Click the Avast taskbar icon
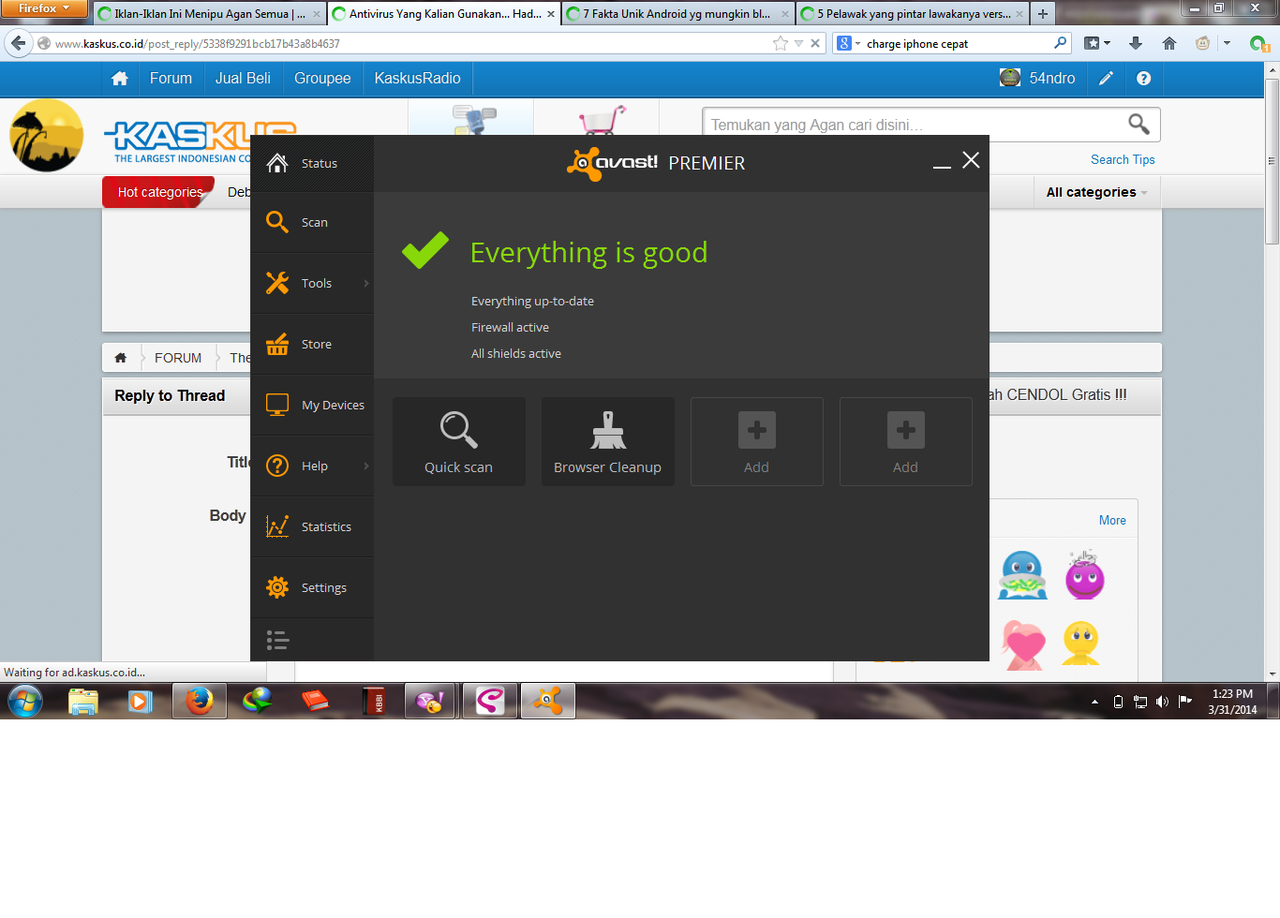The image size is (1280, 918). pos(548,701)
